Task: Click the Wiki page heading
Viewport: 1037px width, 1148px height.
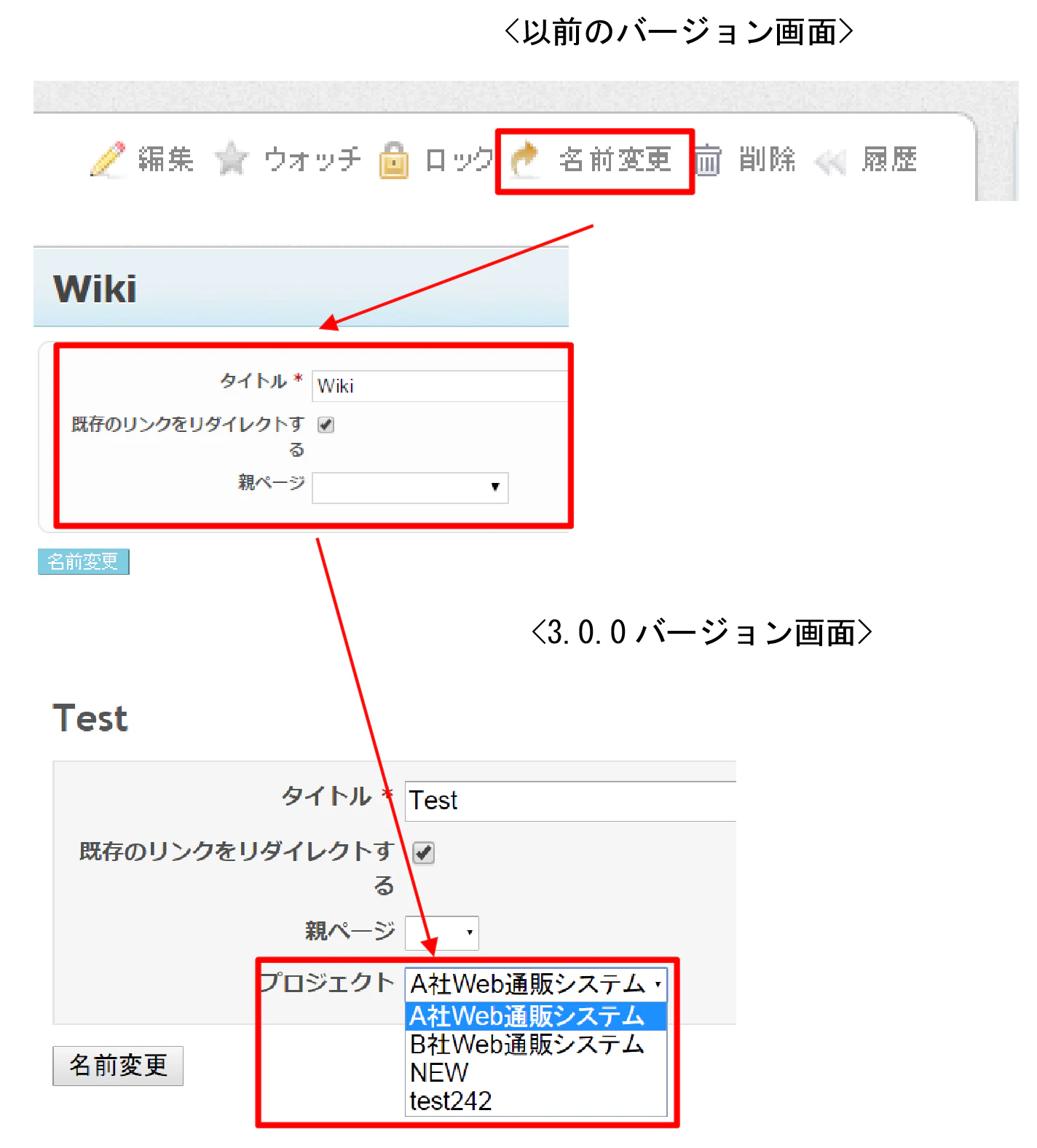Action: [x=95, y=288]
